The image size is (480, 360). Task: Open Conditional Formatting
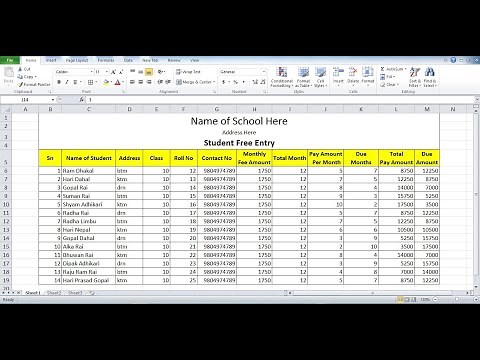(x=282, y=77)
